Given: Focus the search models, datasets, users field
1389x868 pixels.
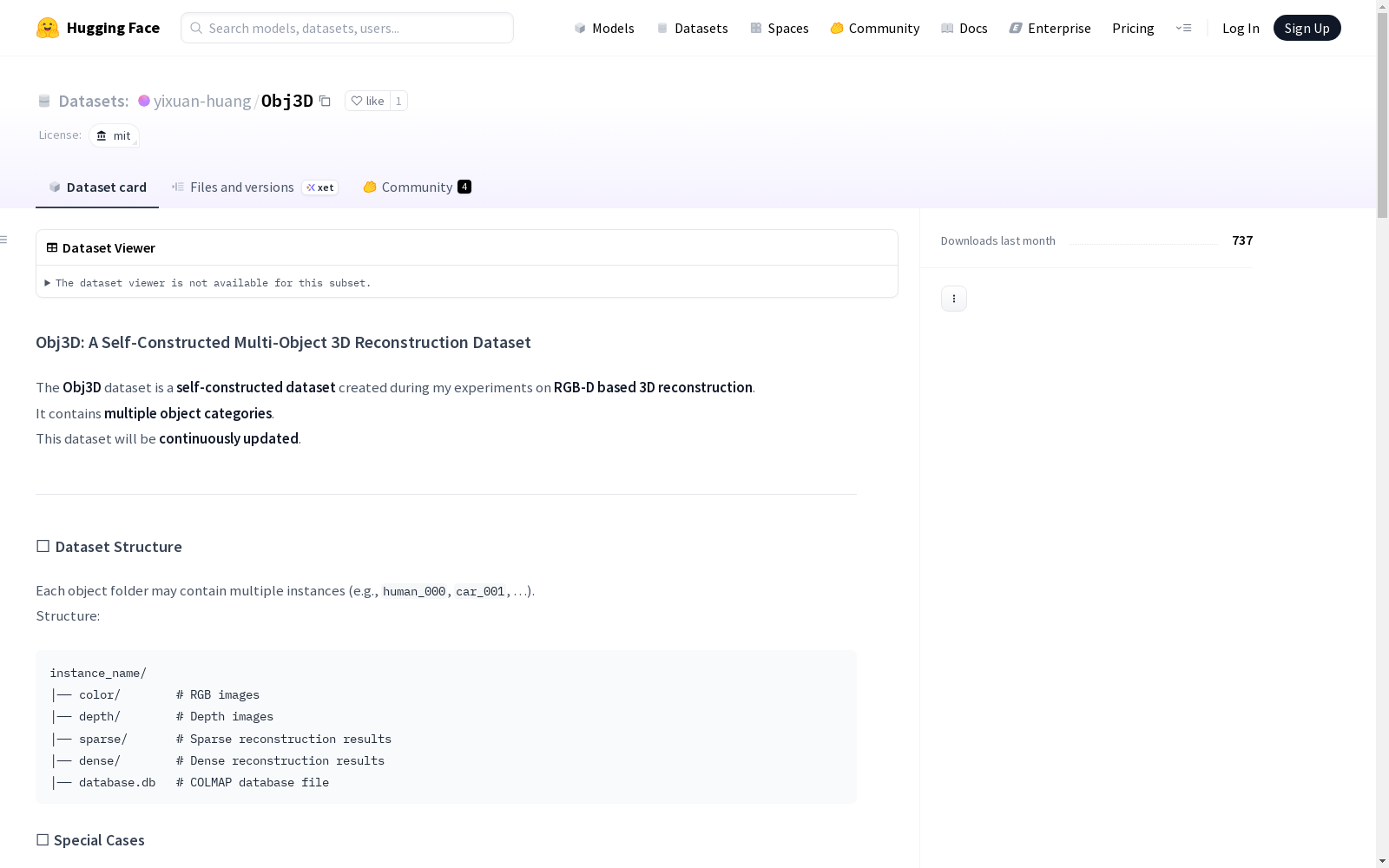Looking at the screenshot, I should click(x=347, y=28).
